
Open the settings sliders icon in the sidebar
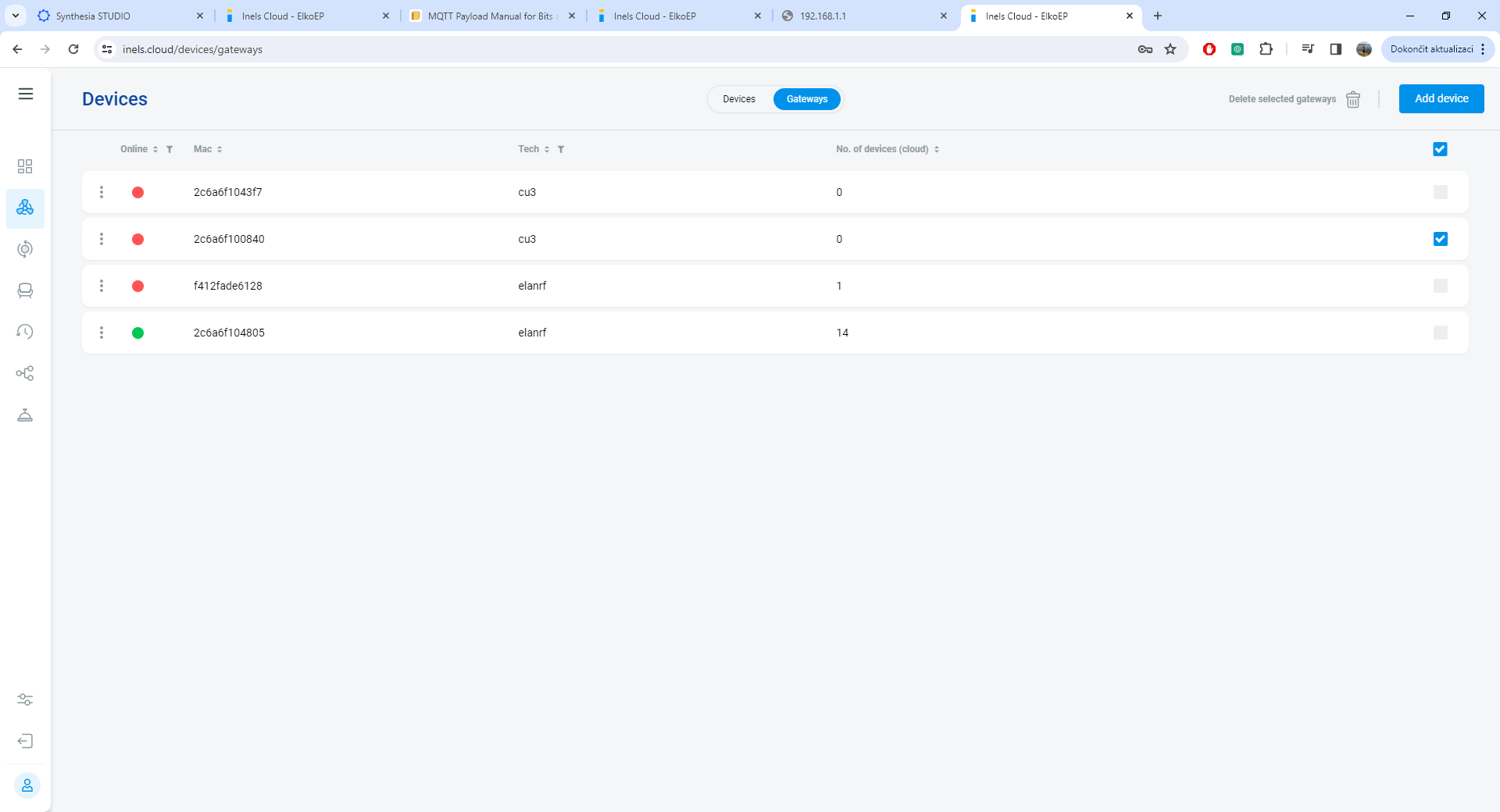point(25,700)
